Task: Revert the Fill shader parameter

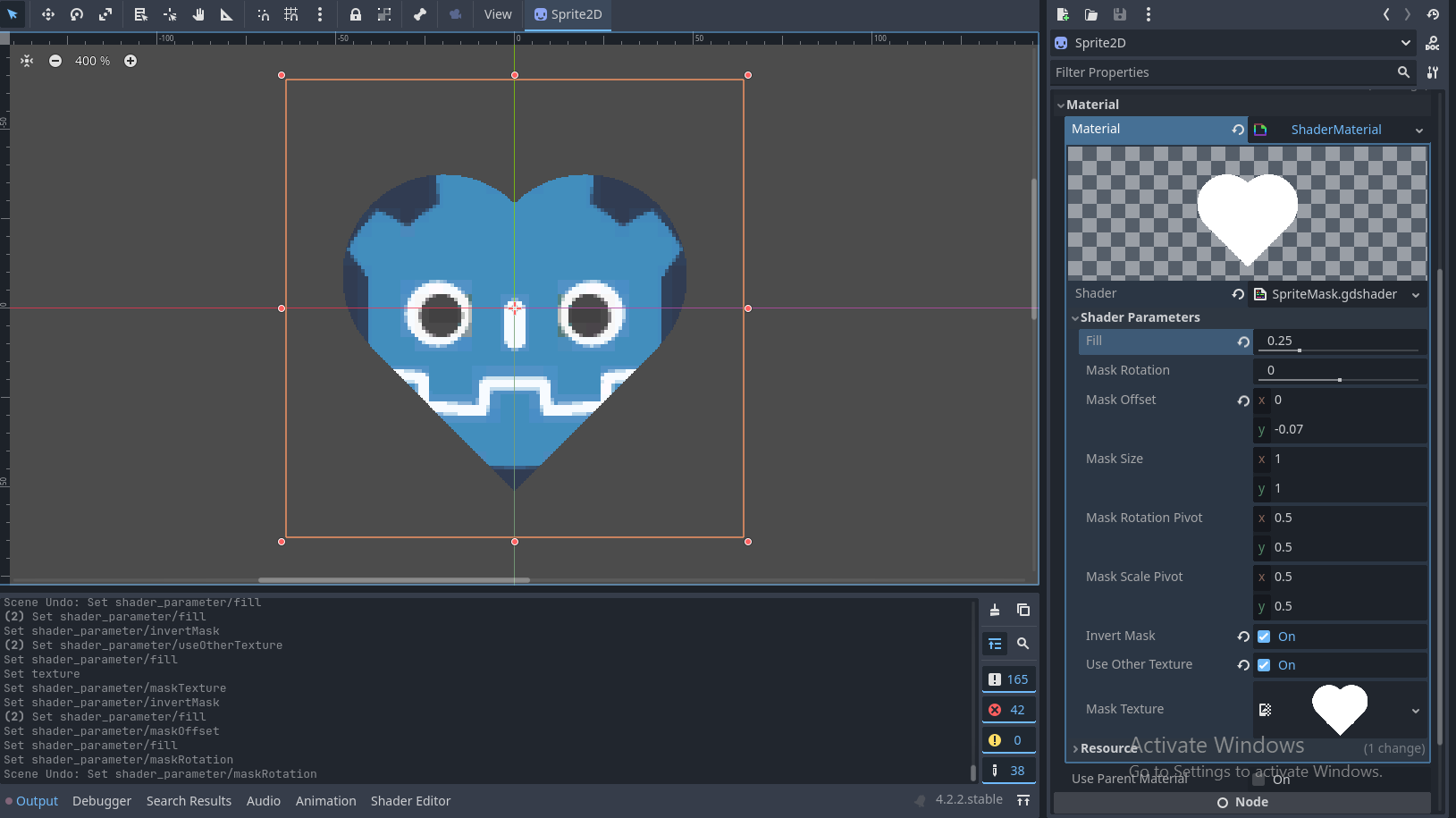Action: point(1243,342)
